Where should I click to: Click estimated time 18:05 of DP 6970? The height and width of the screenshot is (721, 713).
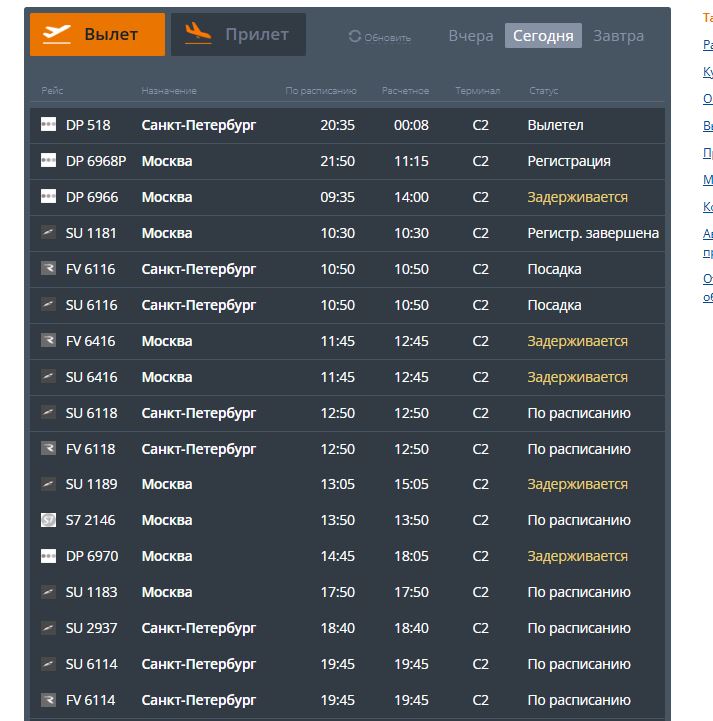coord(411,556)
